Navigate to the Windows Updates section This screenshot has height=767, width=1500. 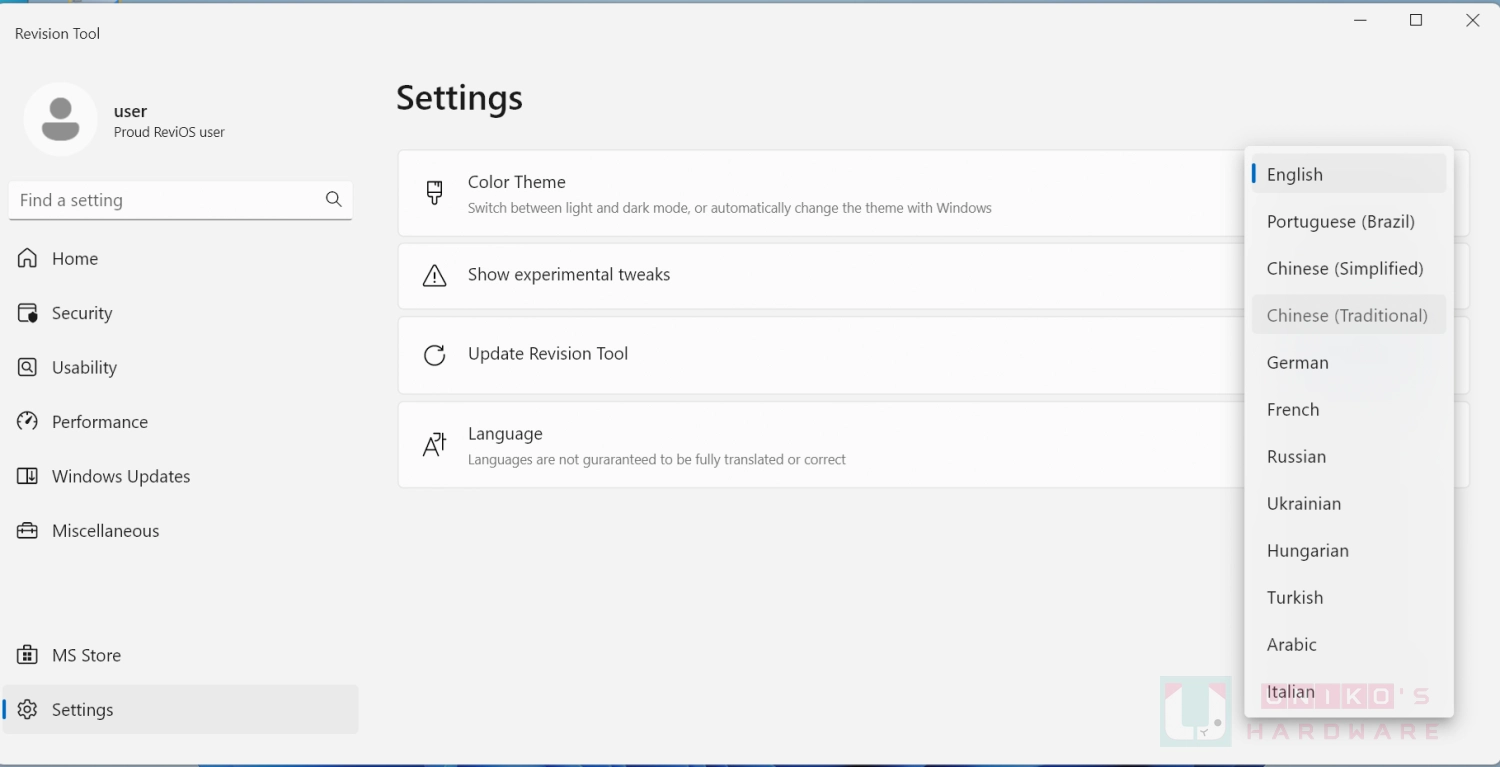(x=120, y=476)
